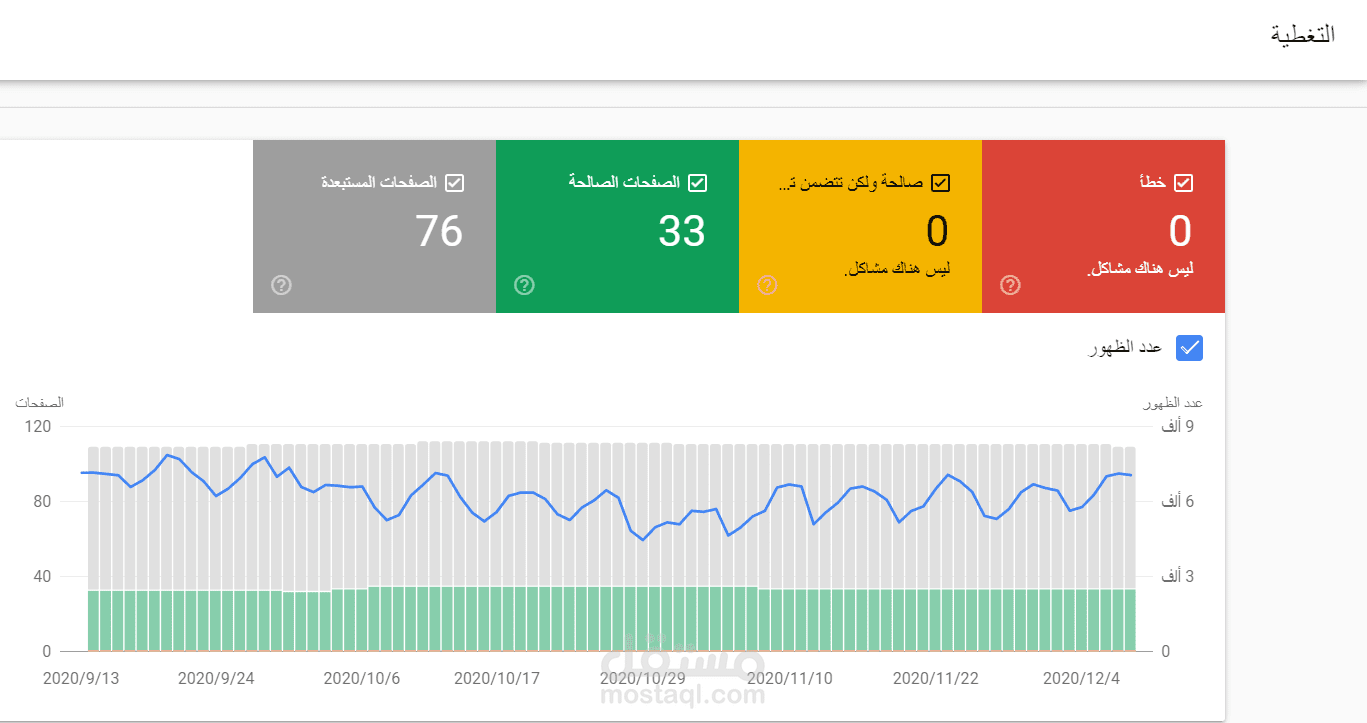Click the 2020/9/13 date label on axis
The height and width of the screenshot is (723, 1367).
click(81, 678)
